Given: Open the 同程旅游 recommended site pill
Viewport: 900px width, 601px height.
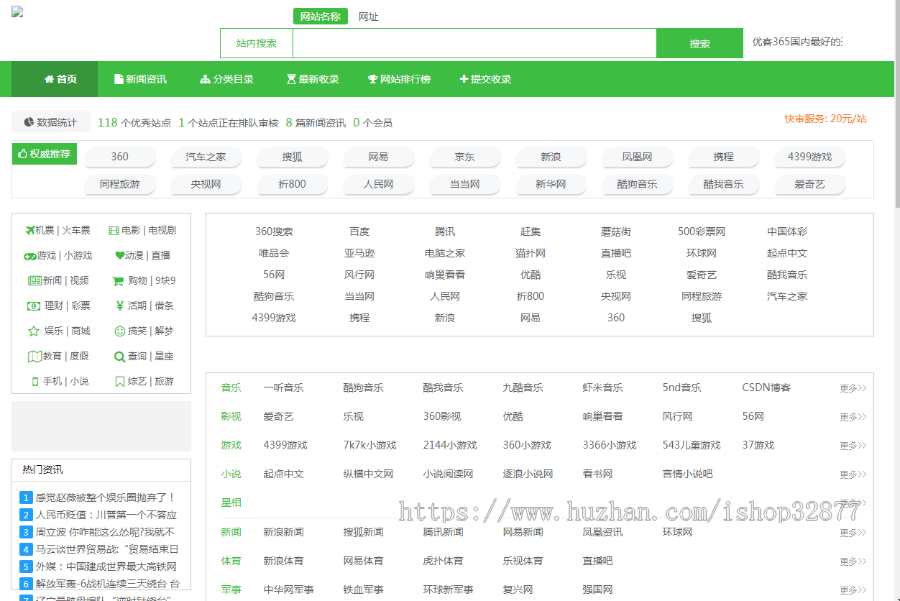Looking at the screenshot, I should click(119, 184).
